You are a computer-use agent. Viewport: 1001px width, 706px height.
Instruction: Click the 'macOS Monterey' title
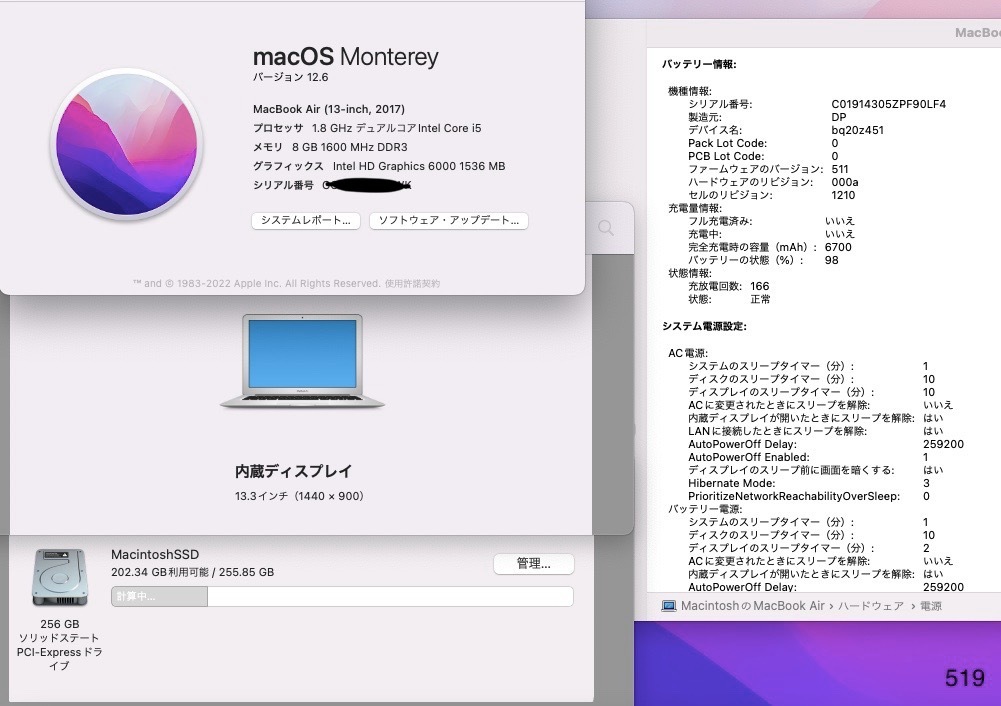pyautogui.click(x=345, y=57)
